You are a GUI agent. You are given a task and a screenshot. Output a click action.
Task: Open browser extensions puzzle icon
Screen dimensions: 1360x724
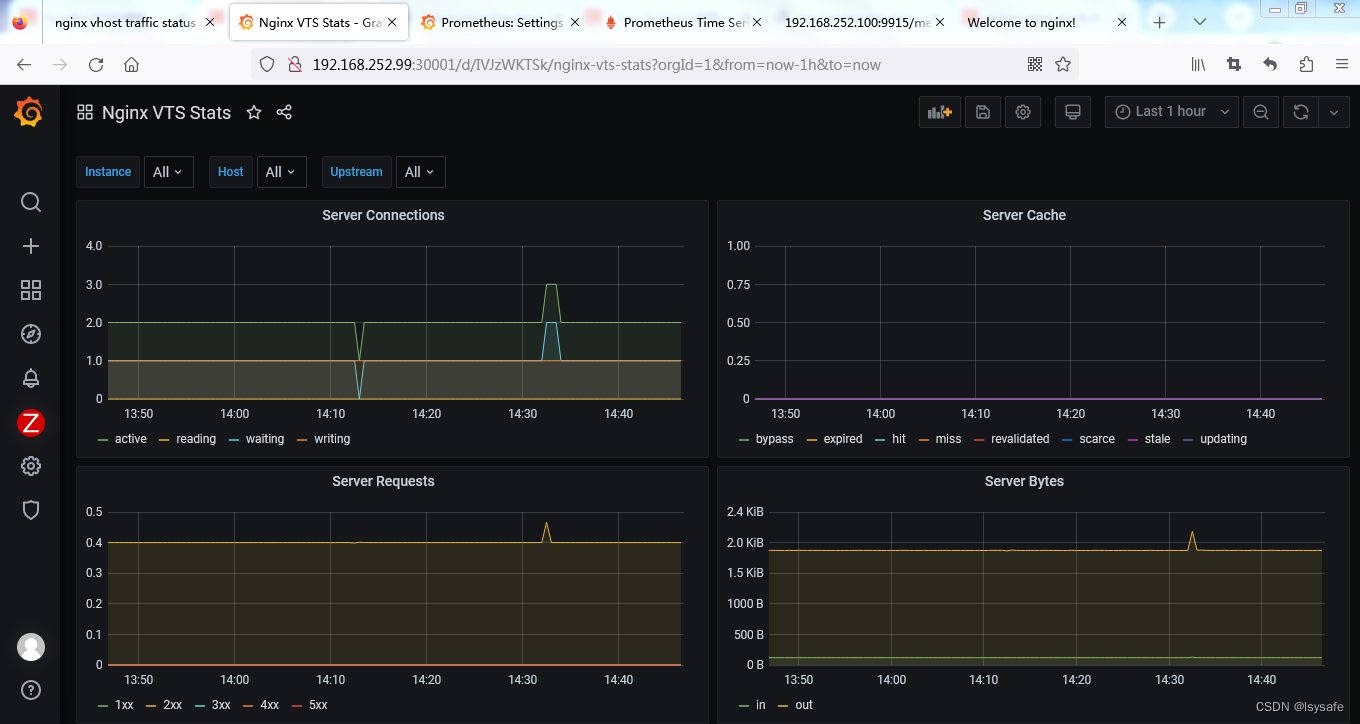coord(1306,64)
